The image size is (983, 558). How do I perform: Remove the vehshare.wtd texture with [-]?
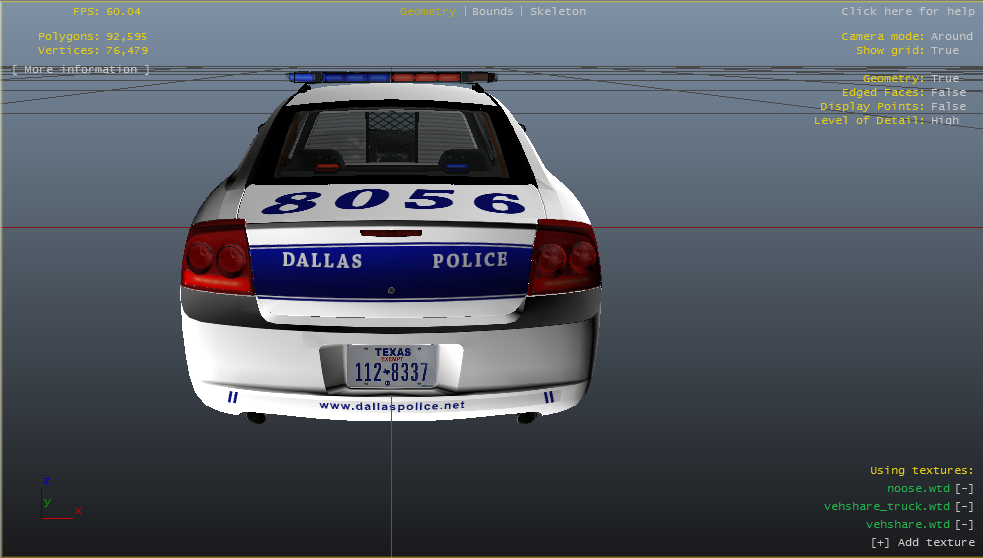coord(964,524)
